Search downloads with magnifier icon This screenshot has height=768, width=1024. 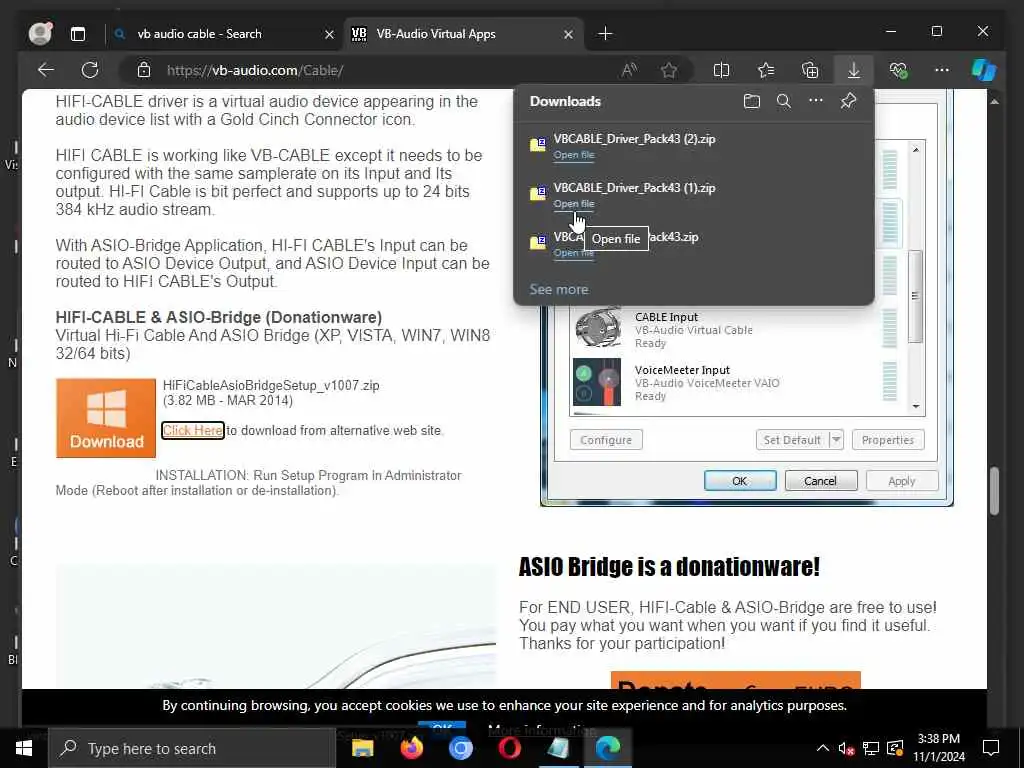click(x=784, y=101)
